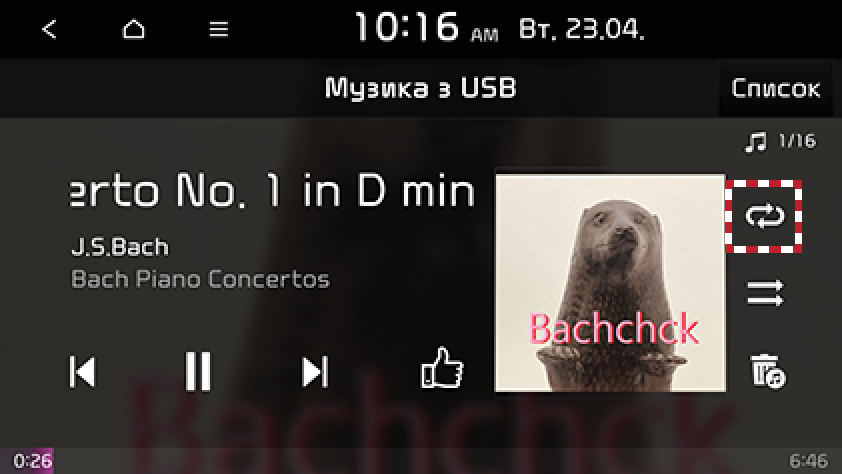Click the scrolling song title text
The image size is (842, 474).
click(272, 191)
